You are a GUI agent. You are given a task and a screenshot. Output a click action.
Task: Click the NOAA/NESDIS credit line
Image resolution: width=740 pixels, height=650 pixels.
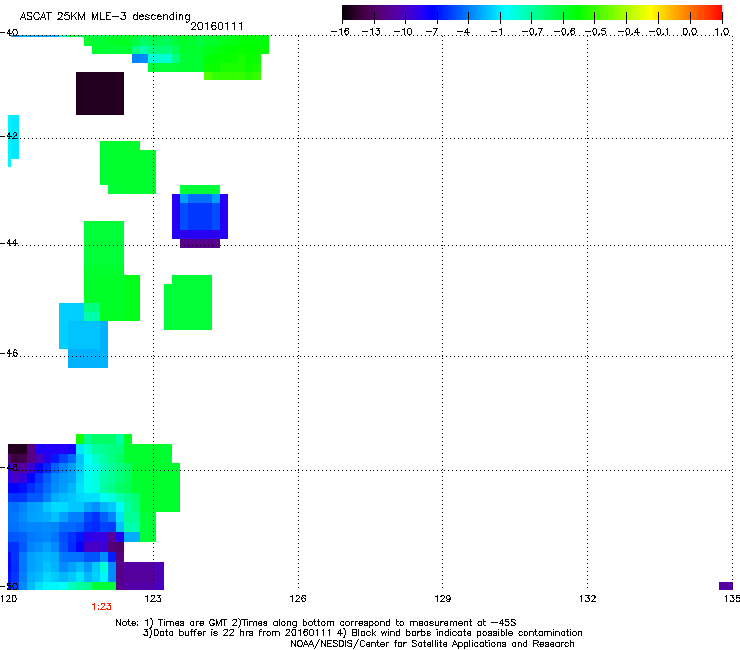(432, 644)
